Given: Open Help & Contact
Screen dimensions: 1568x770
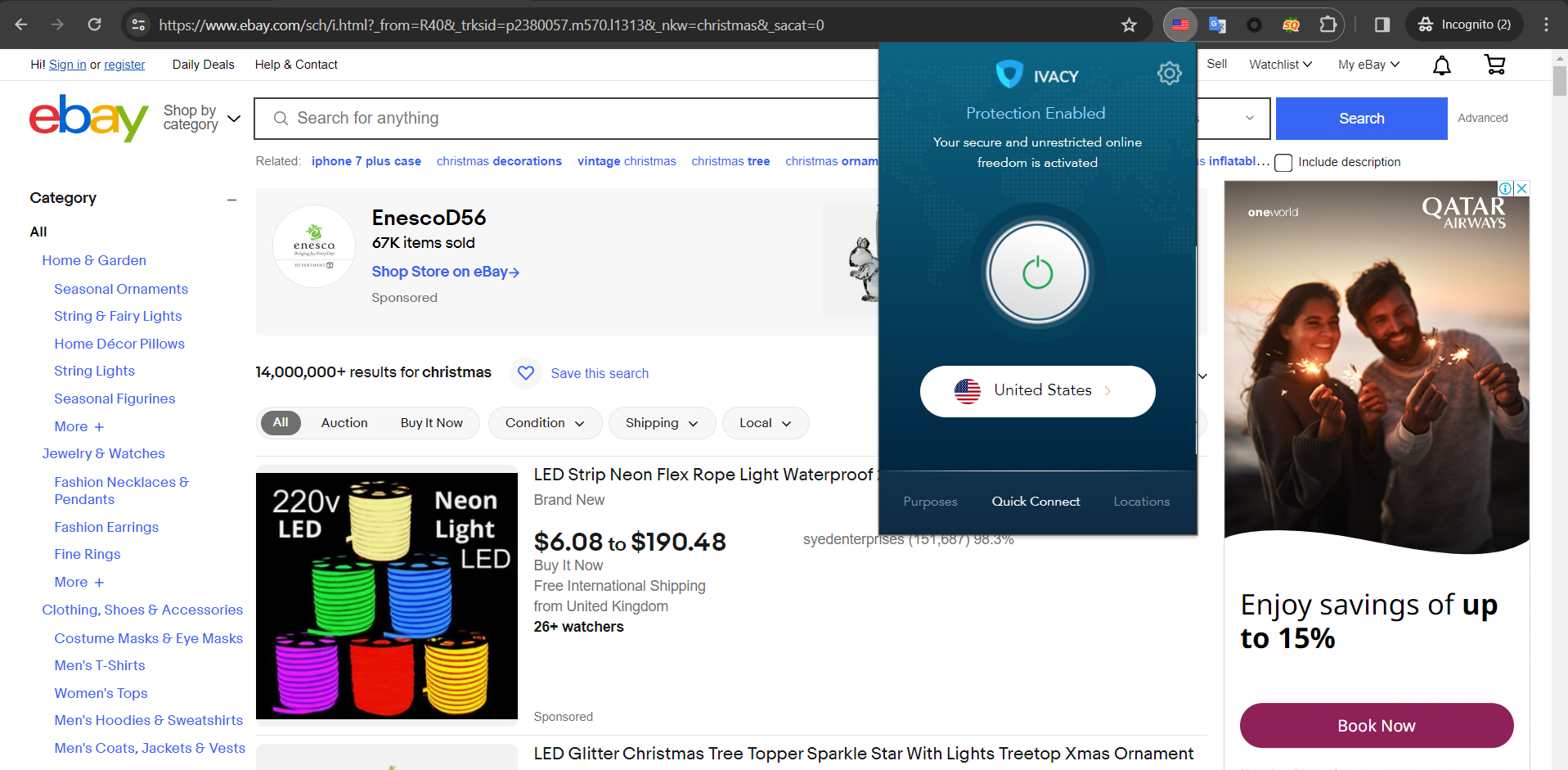Looking at the screenshot, I should pos(296,65).
